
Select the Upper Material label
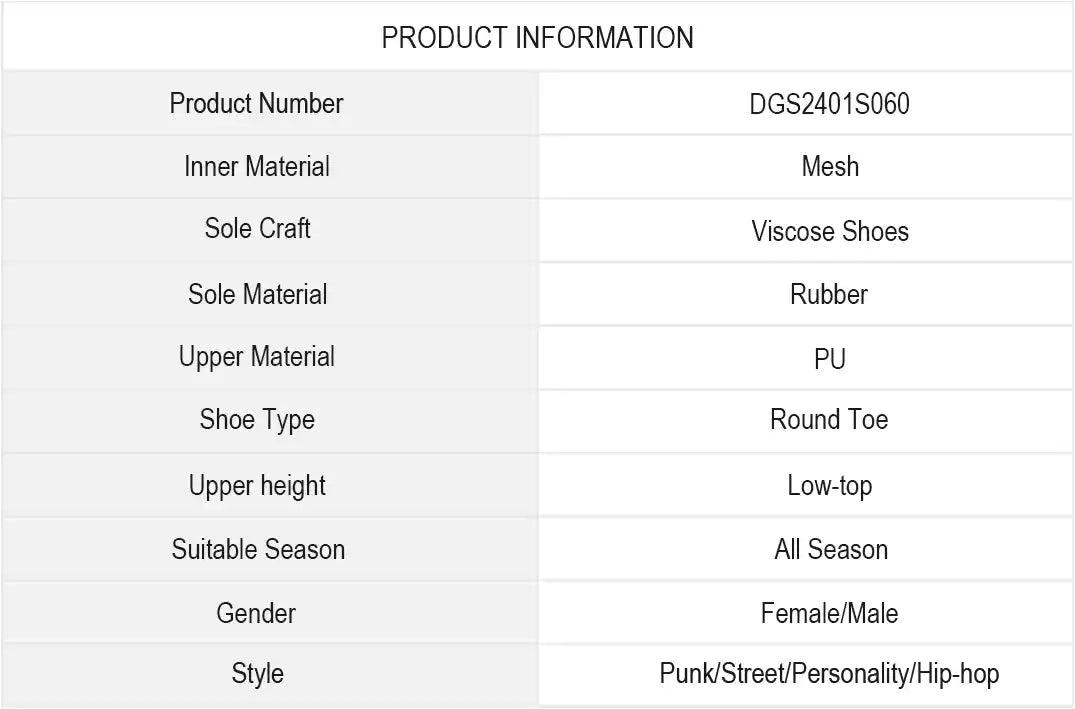(256, 357)
